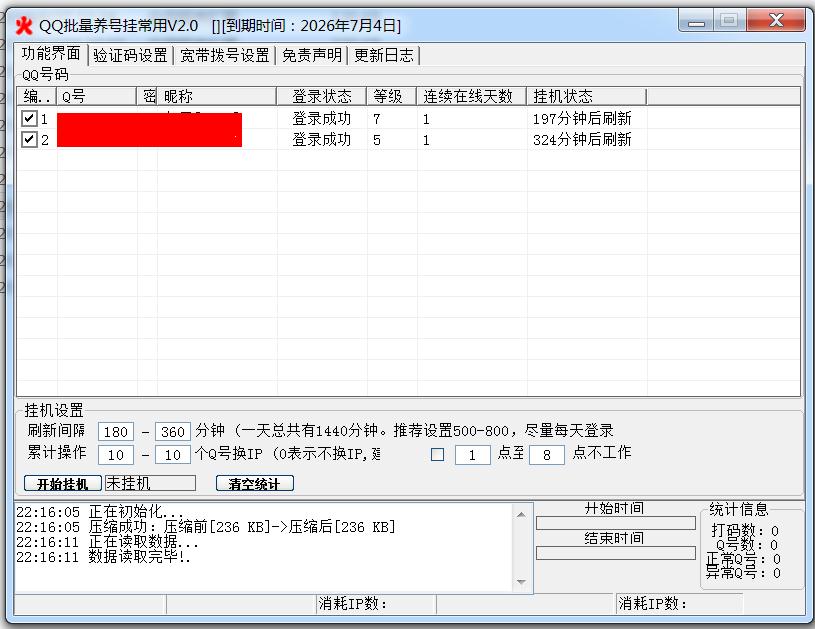Click the 编.. column header

(37, 96)
